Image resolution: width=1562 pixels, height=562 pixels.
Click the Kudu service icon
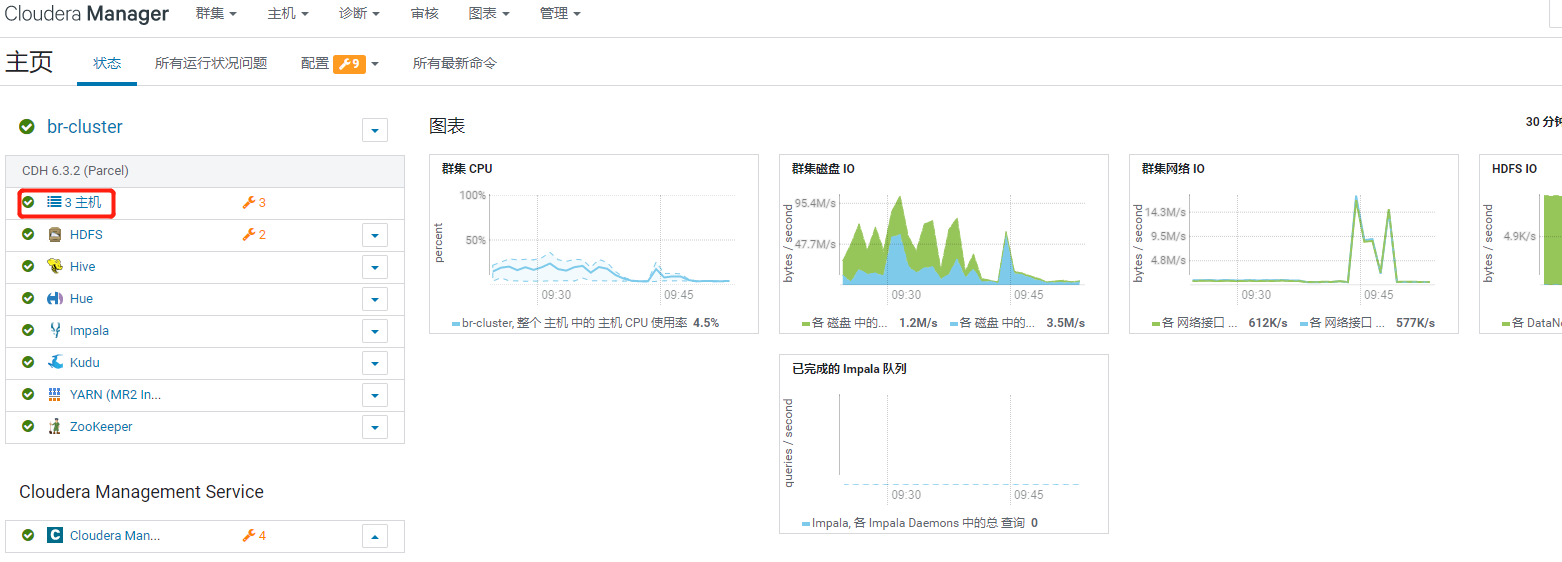tap(55, 363)
